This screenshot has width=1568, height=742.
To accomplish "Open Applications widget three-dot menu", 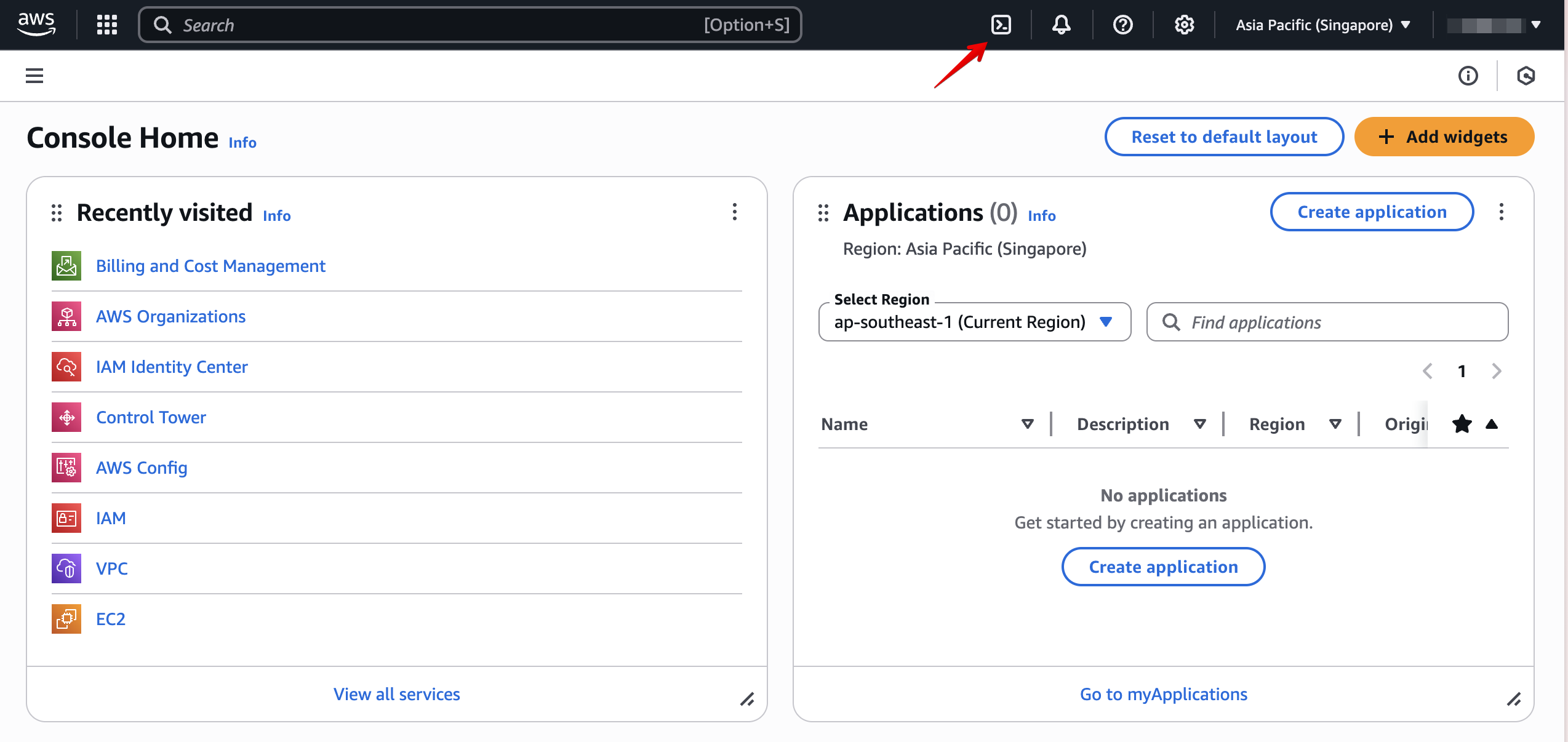I will pos(1501,212).
